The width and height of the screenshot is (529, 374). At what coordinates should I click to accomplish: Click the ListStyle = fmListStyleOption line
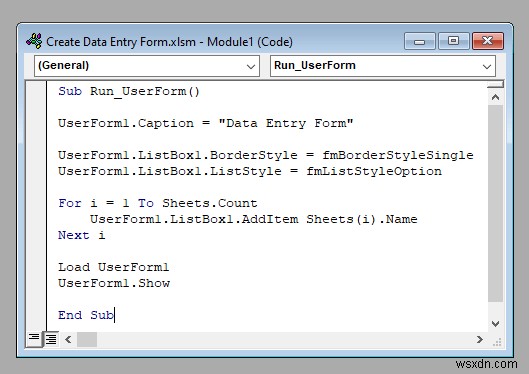pyautogui.click(x=250, y=171)
